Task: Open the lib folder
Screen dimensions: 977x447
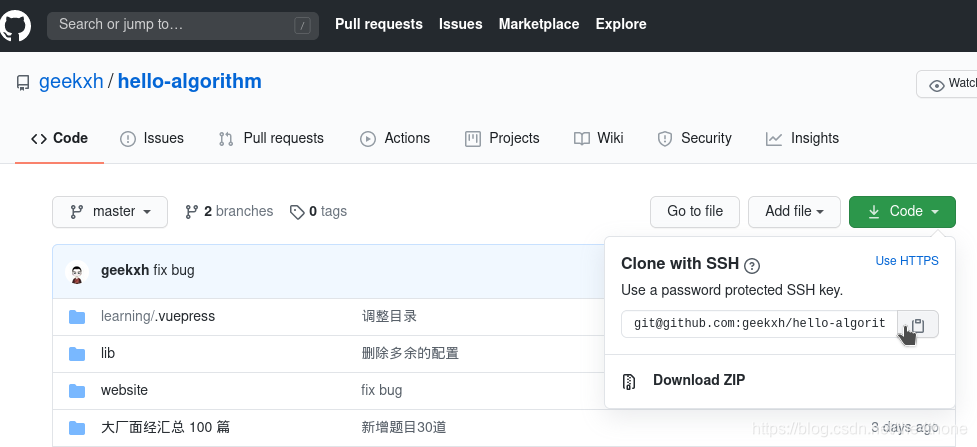Action: tap(108, 353)
